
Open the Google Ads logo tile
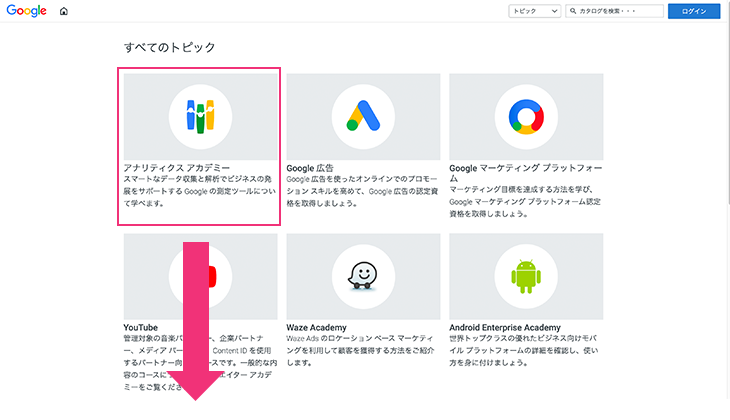click(363, 116)
